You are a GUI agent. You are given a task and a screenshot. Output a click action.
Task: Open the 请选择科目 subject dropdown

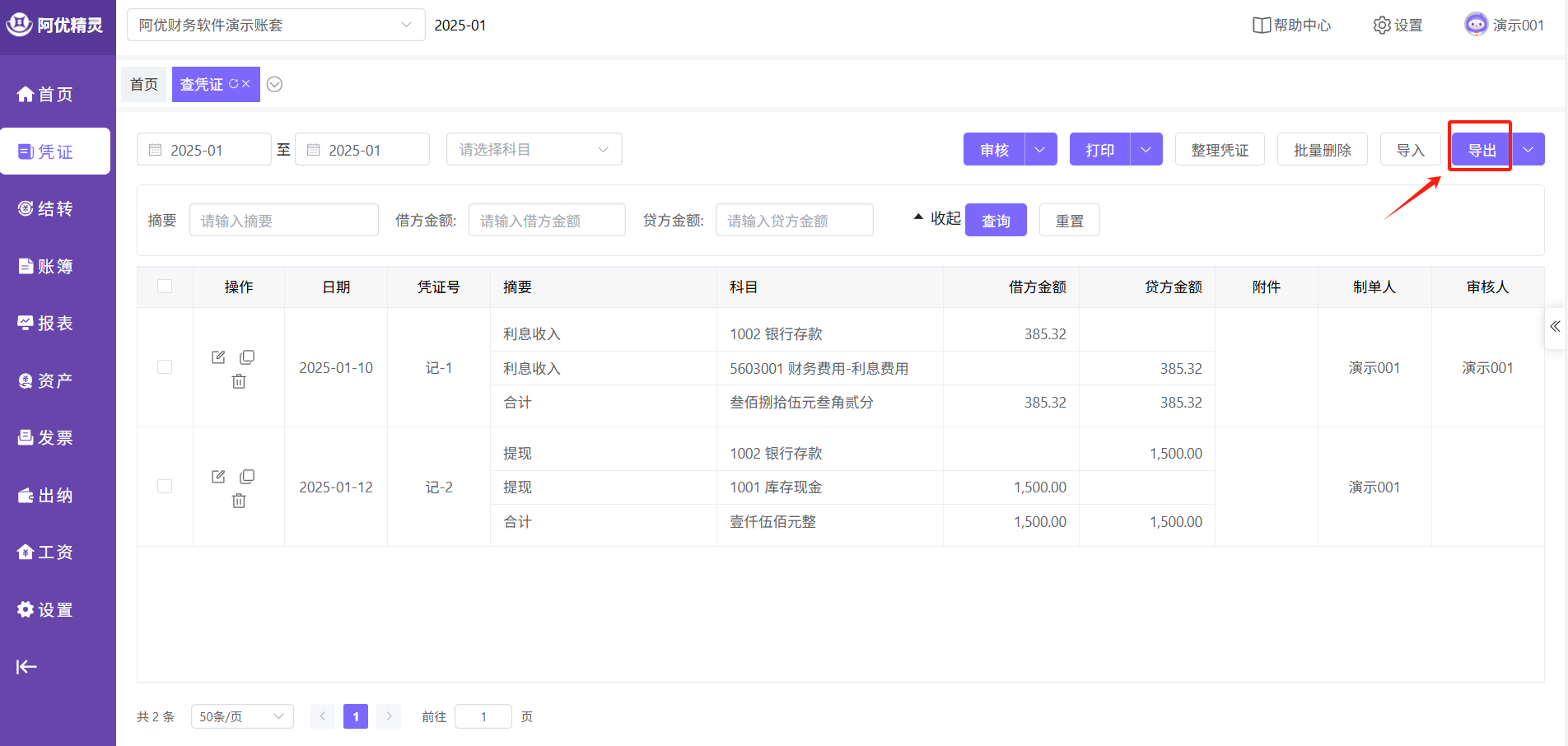(x=534, y=150)
